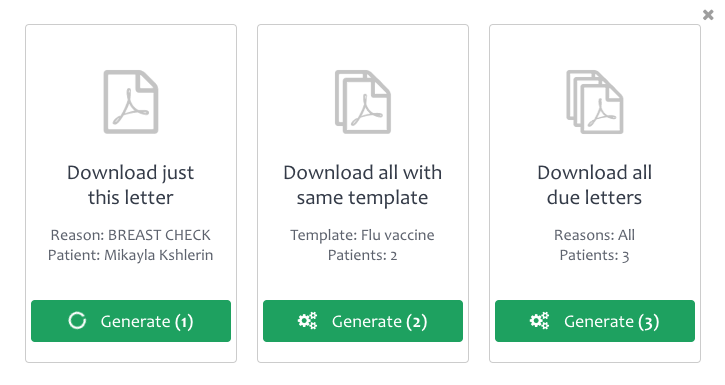Click the double PDF documents icon
The width and height of the screenshot is (725, 385).
363,102
